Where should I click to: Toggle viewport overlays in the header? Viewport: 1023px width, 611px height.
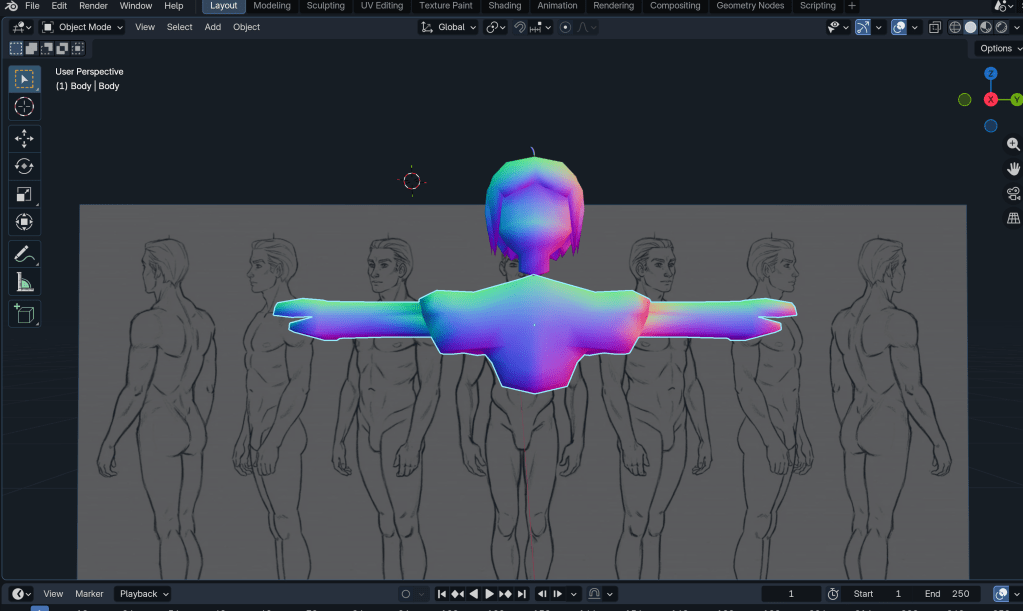tap(898, 27)
